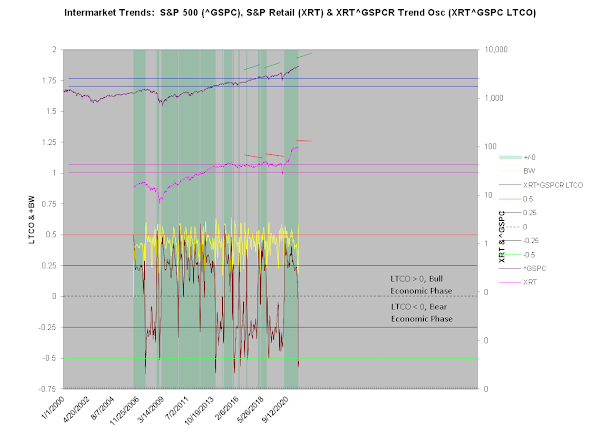The height and width of the screenshot is (435, 600).
Task: Click the red '0.5' legend entry
Action: pyautogui.click(x=516, y=199)
